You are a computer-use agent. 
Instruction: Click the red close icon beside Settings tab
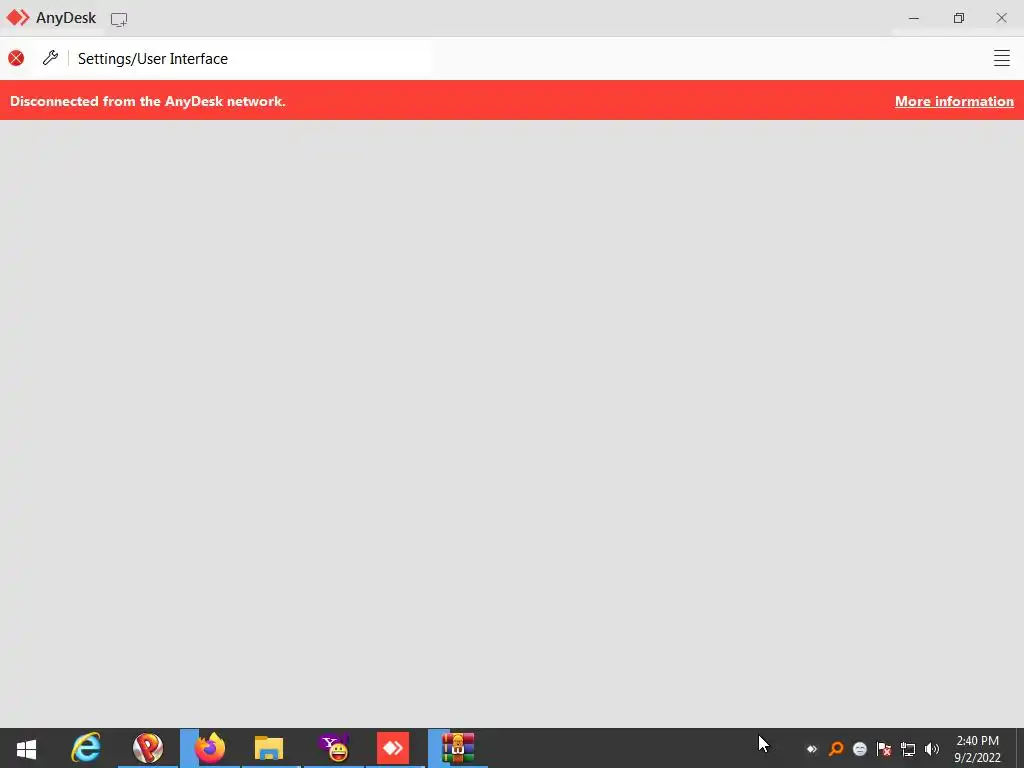(x=16, y=58)
